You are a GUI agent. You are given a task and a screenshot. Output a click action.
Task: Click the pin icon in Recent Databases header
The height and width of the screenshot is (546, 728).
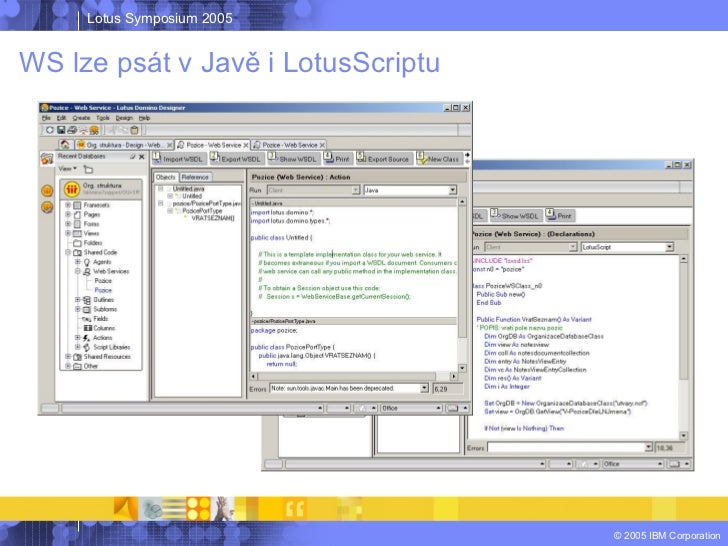click(133, 157)
